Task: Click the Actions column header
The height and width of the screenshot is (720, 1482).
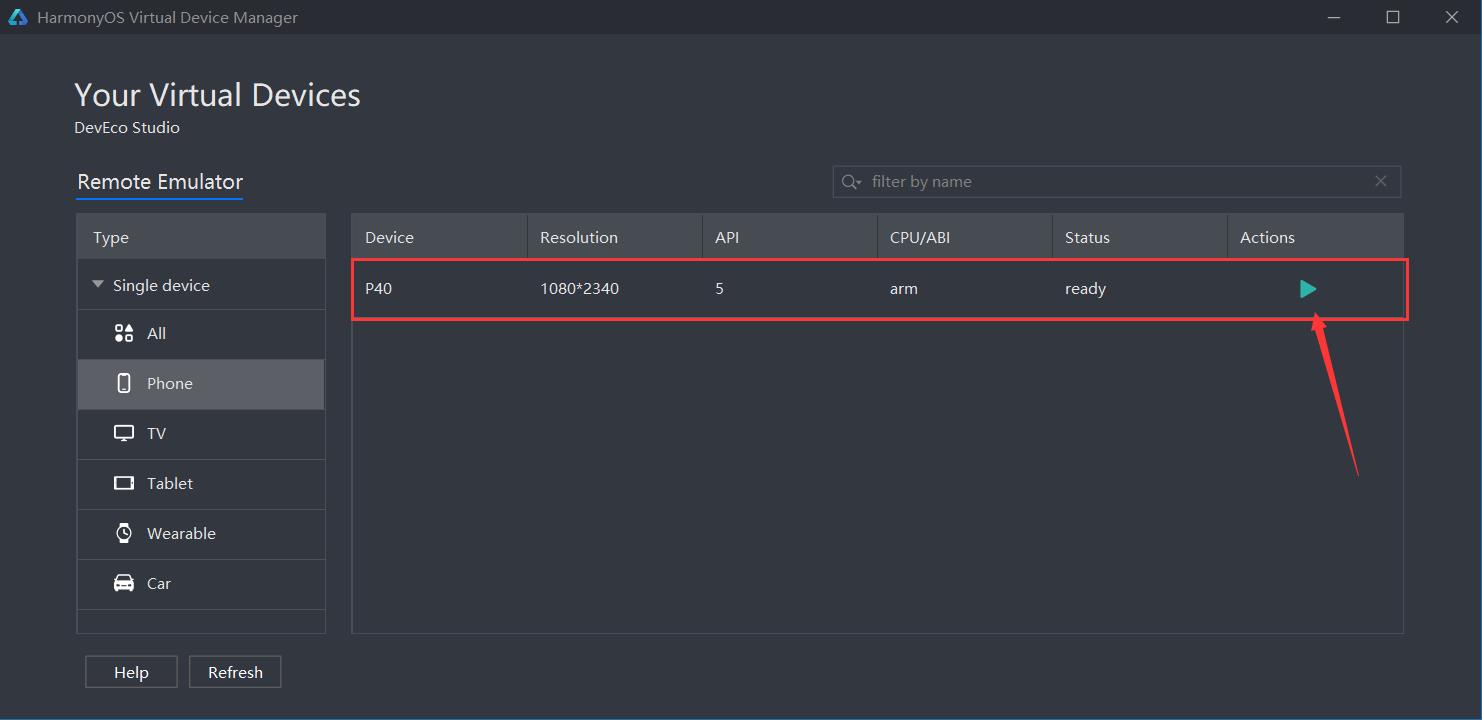Action: [x=1315, y=237]
